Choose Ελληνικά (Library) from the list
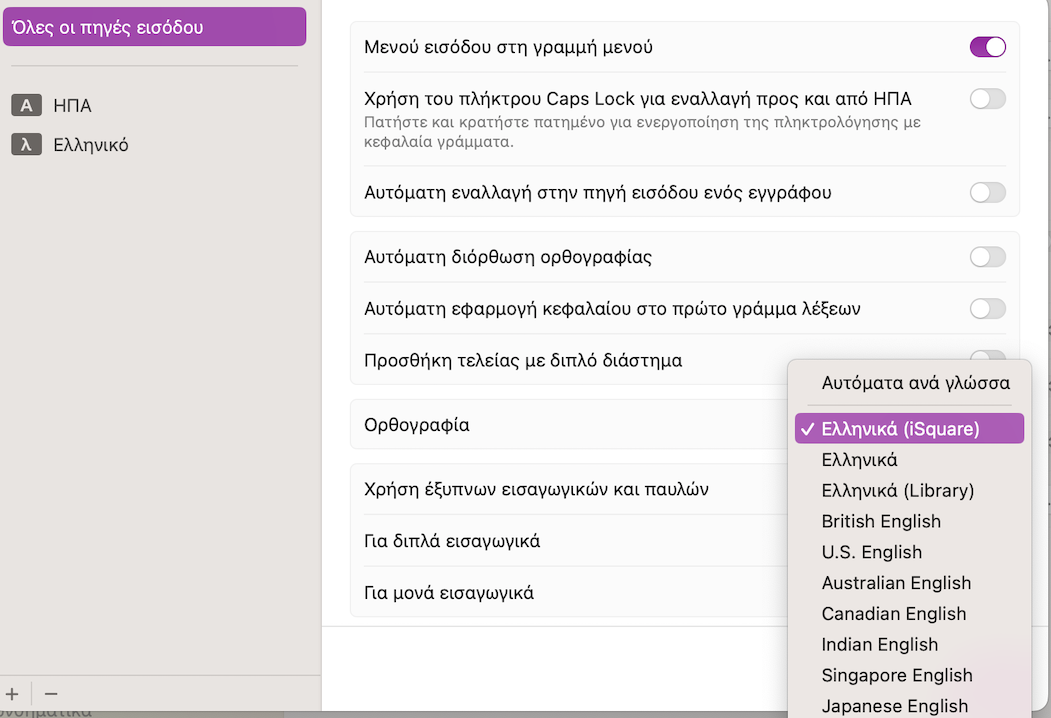Viewport: 1051px width, 718px height. click(897, 491)
